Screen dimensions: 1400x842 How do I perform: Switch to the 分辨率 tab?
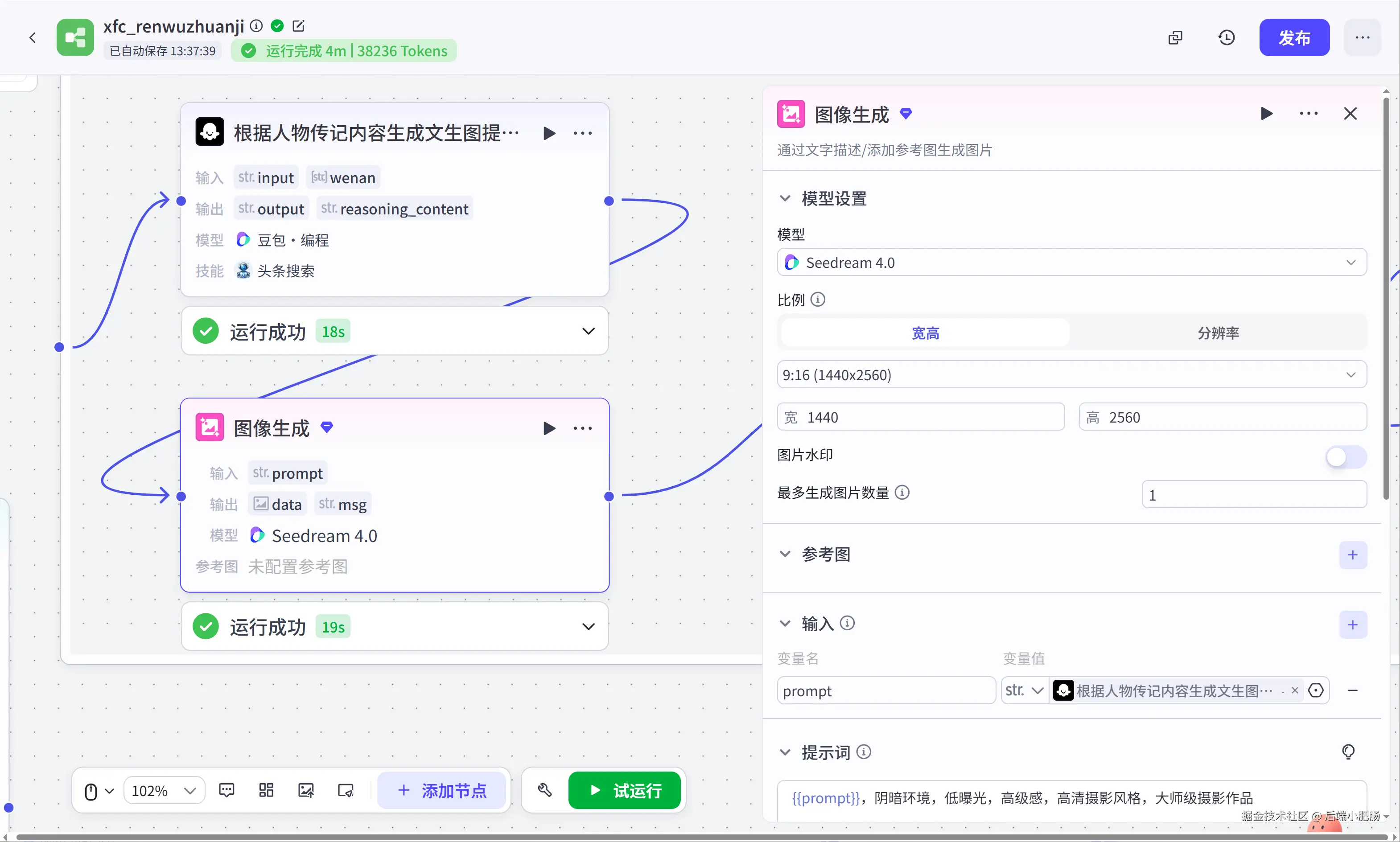pos(1218,333)
